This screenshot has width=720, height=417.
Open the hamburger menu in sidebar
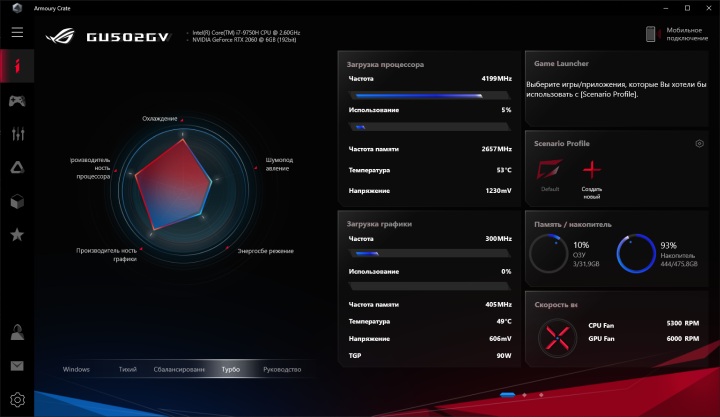[x=17, y=32]
